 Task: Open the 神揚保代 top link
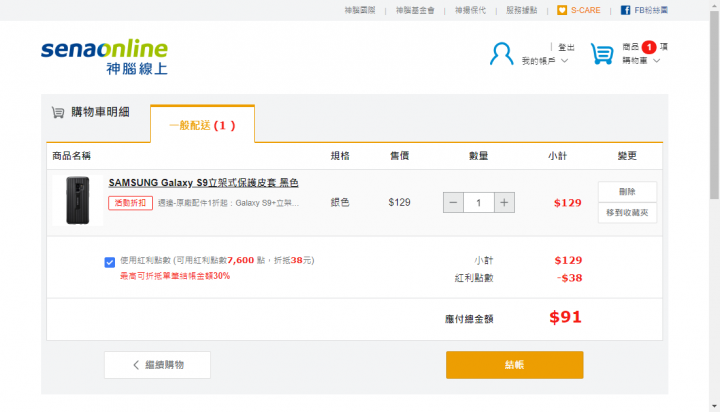click(470, 10)
